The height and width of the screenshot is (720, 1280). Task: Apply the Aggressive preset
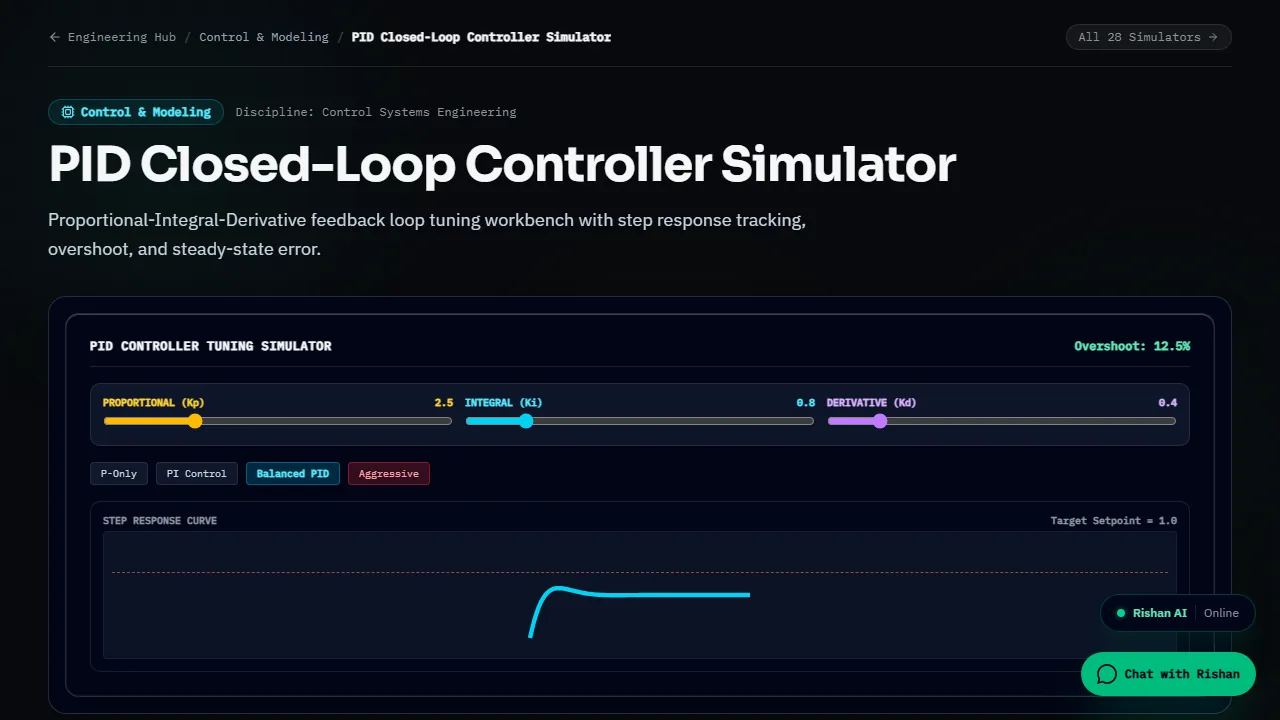tap(389, 473)
